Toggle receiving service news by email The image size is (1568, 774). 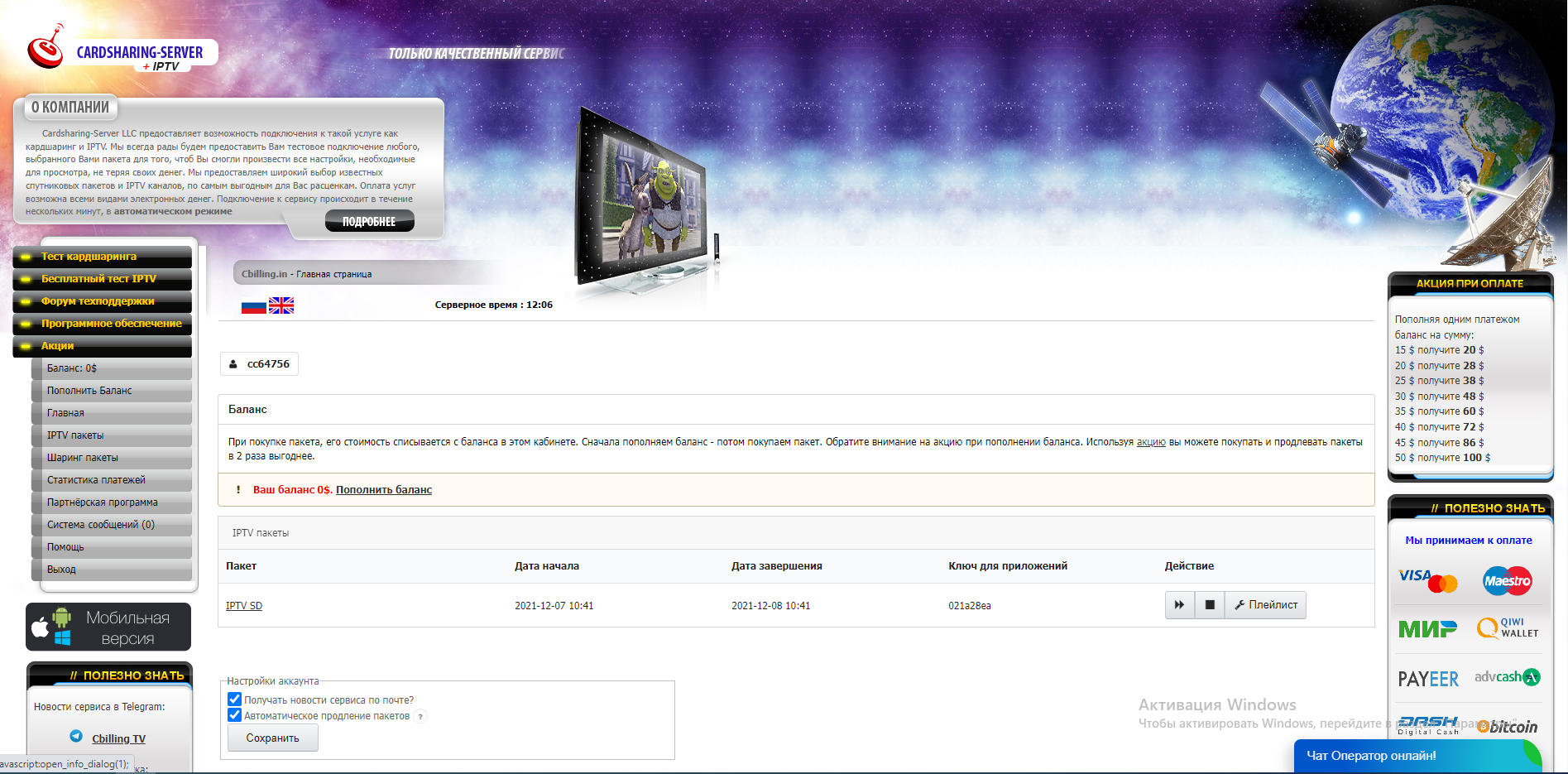click(235, 699)
